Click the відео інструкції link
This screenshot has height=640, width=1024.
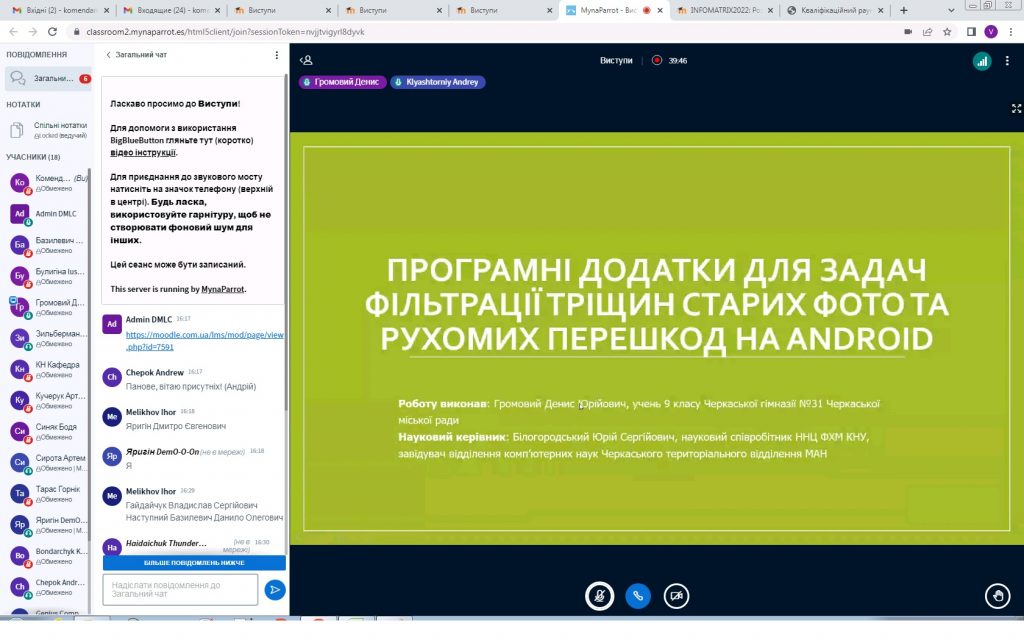(143, 153)
